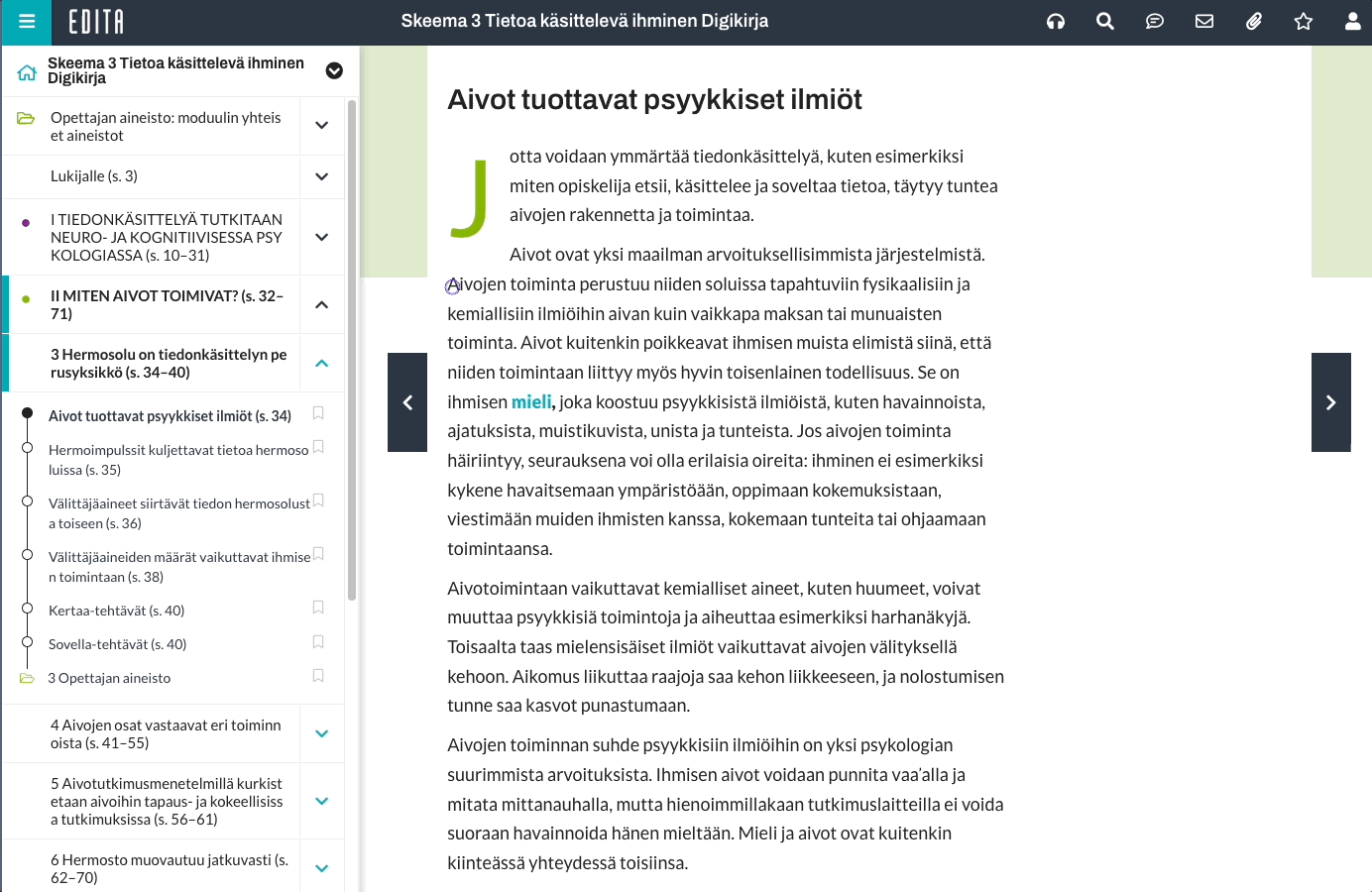Click the EDITA logo

(x=96, y=22)
